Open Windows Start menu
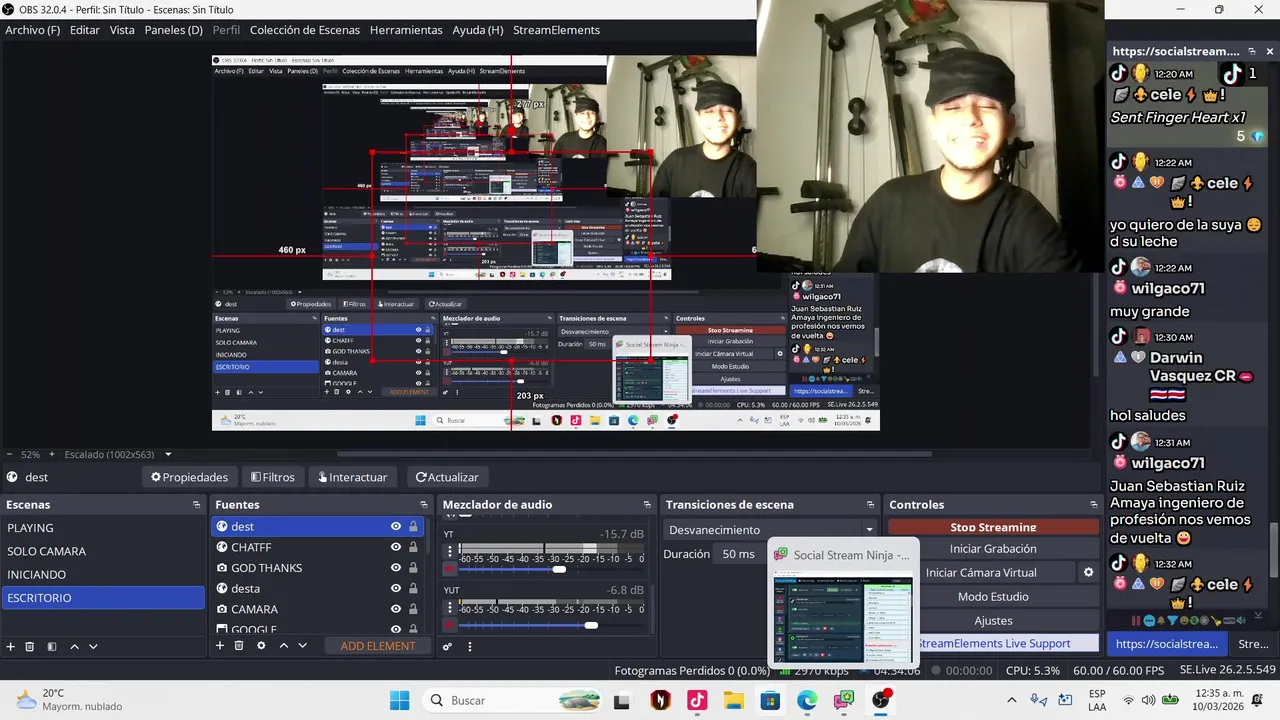The height and width of the screenshot is (720, 1280). [398, 700]
